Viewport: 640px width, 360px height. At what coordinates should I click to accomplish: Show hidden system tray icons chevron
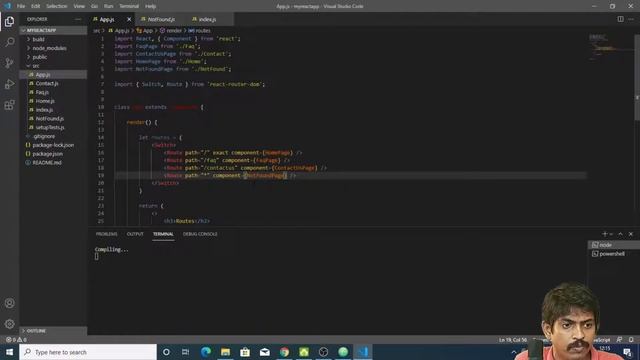click(514, 352)
